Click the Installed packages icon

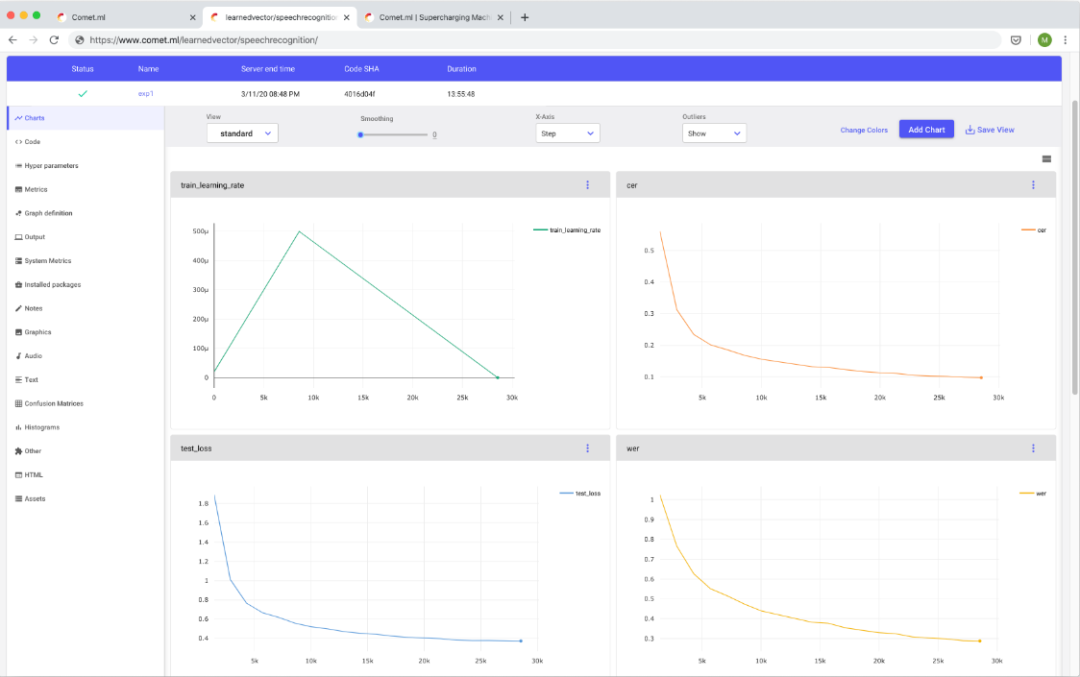[x=19, y=284]
